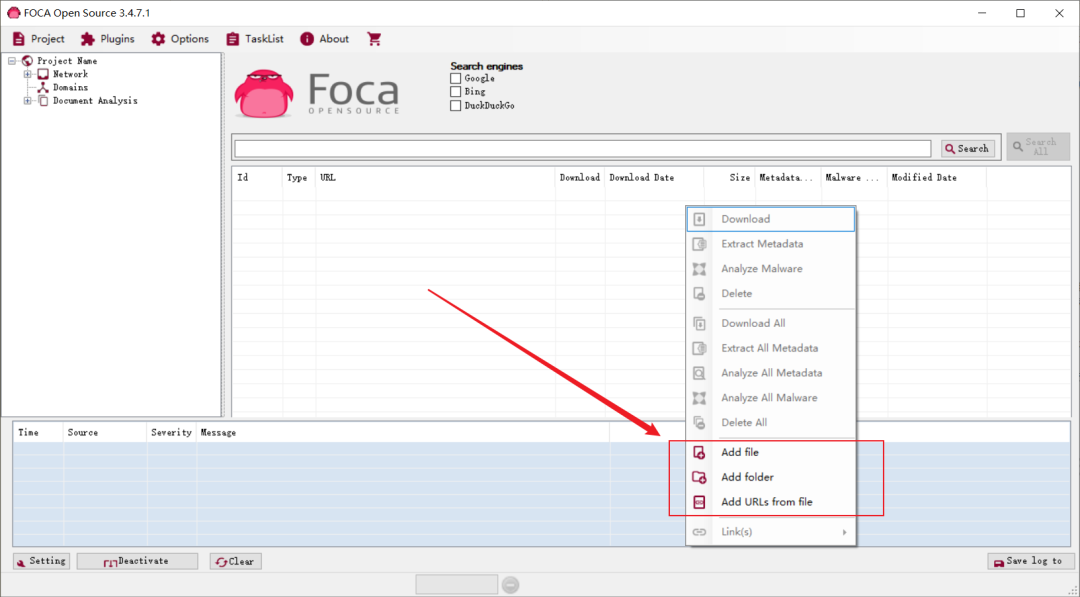Image resolution: width=1080 pixels, height=597 pixels.
Task: Open the Link(s) submenu arrow
Action: (x=844, y=532)
